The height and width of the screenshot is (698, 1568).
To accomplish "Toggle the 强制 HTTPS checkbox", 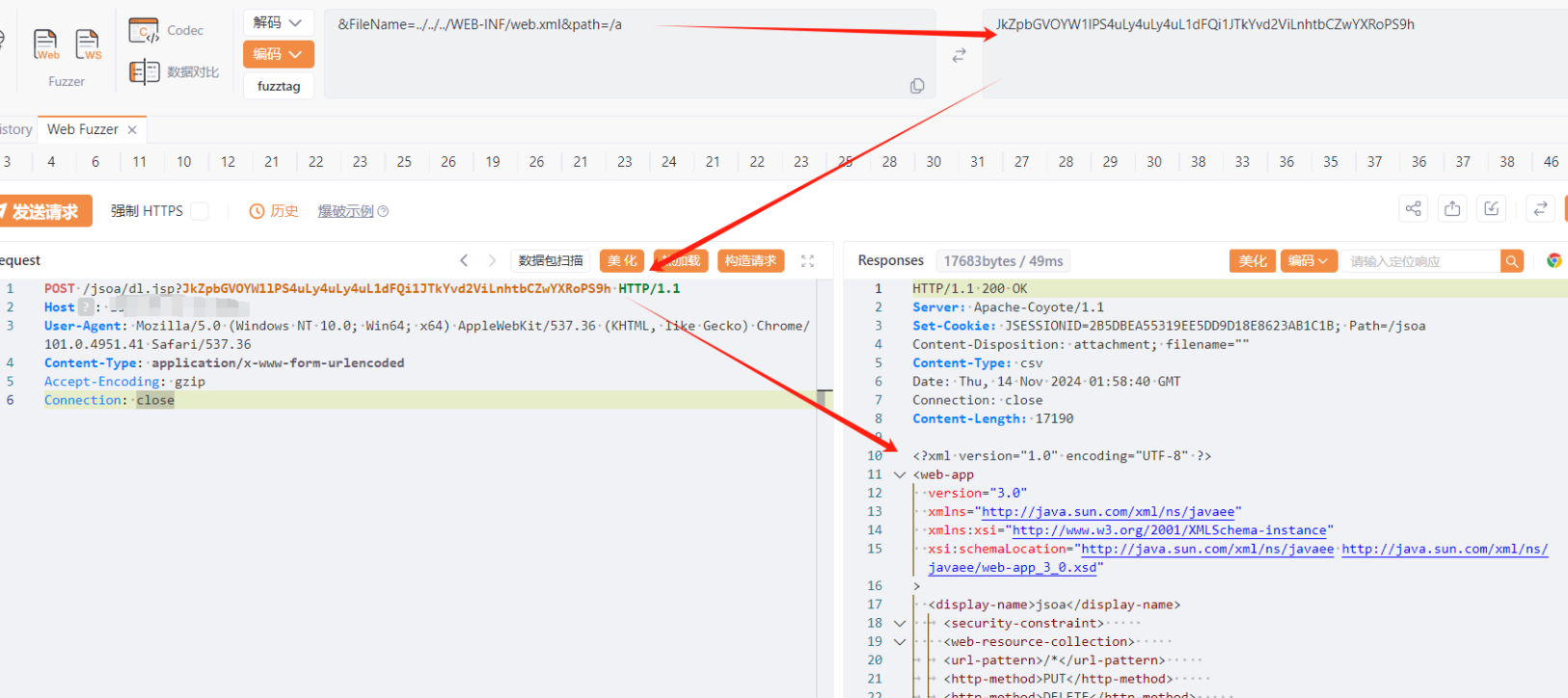I will (200, 211).
